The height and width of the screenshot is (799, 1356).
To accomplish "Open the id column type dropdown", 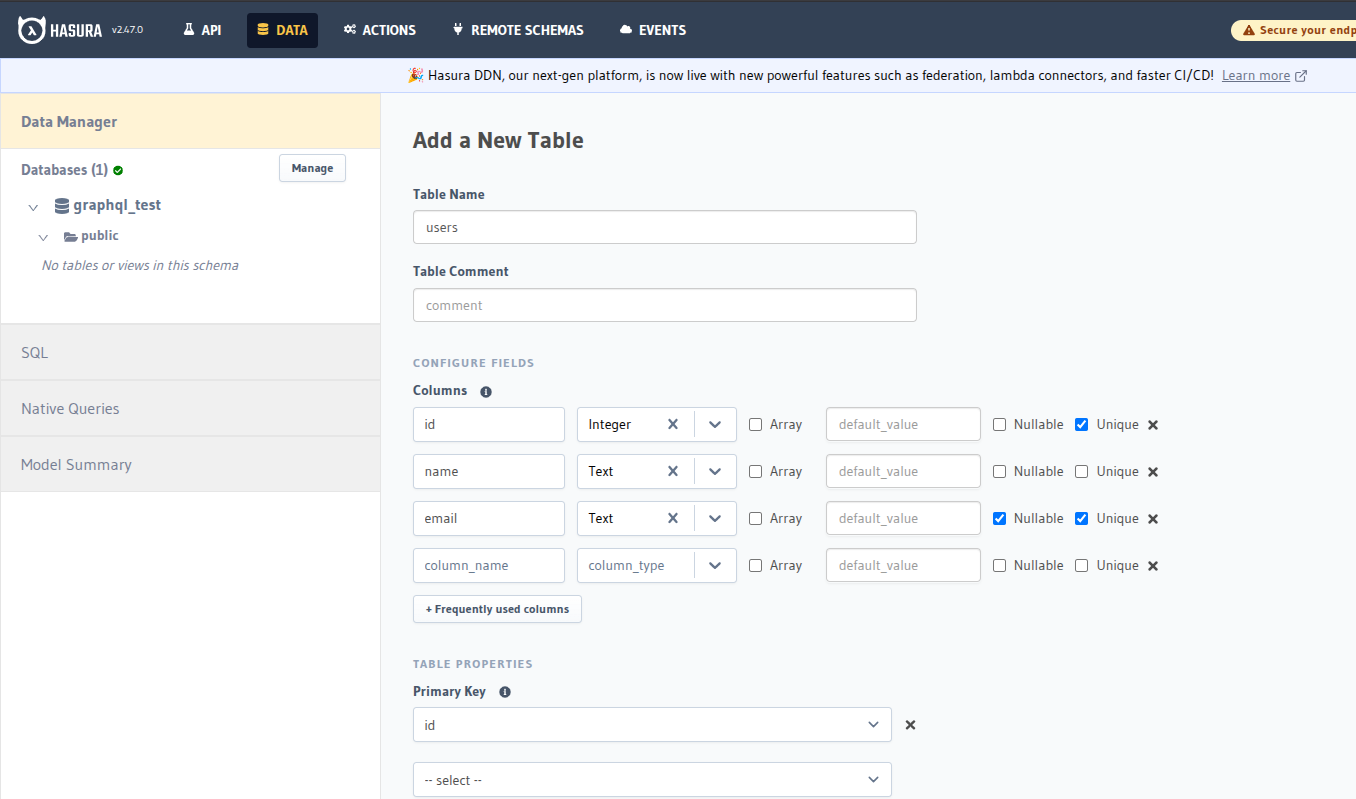I will tap(715, 424).
